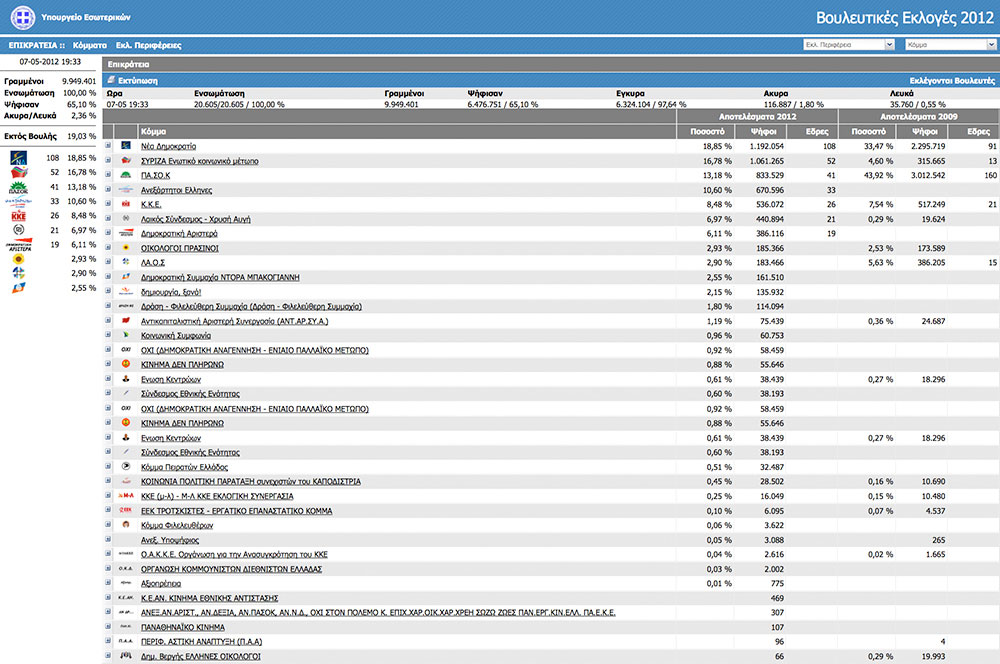Click the Δημοκρατική Συμμαχία logo in the table row

pyautogui.click(x=126, y=277)
